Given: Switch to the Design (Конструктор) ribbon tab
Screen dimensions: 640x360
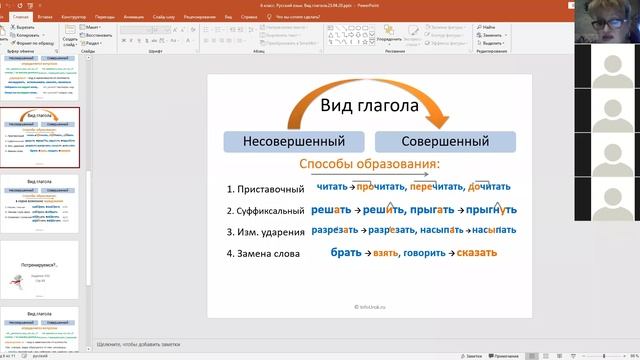Looking at the screenshot, I should (x=73, y=17).
